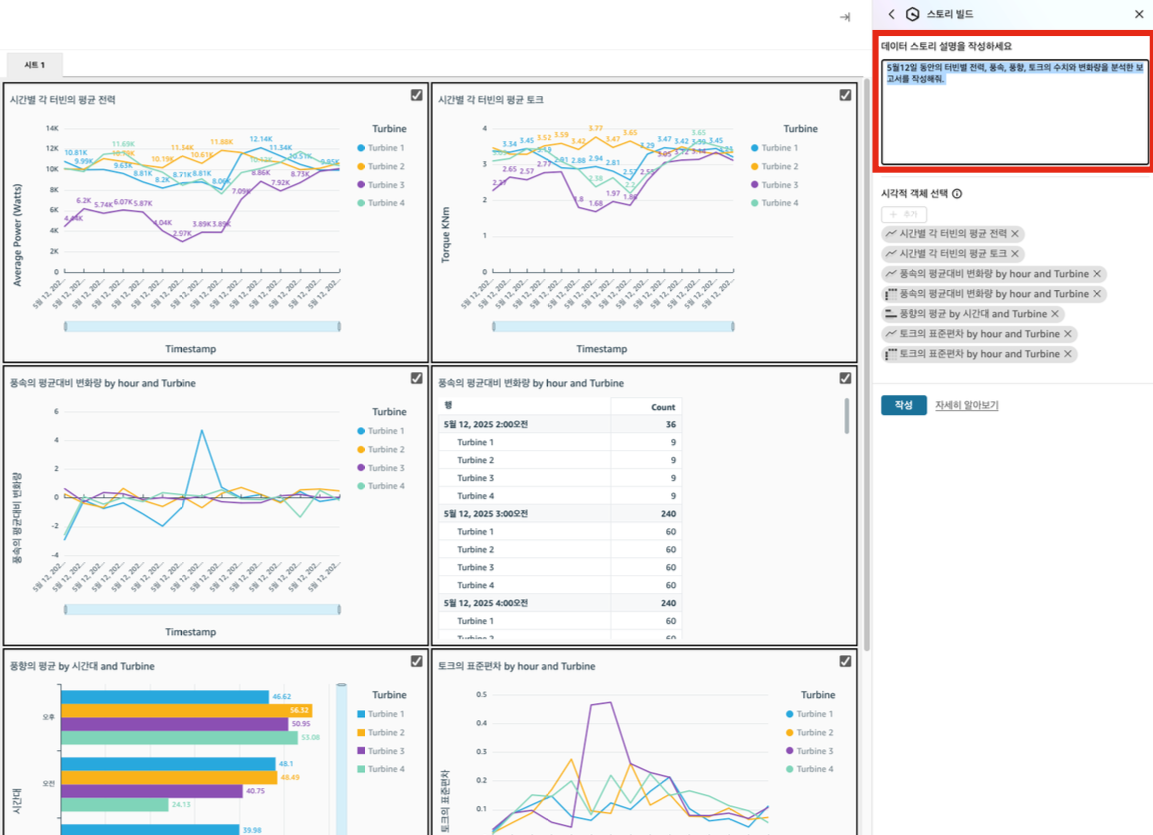
Task: Click the info icon next to 시각적 객체 선택
Action: click(957, 194)
